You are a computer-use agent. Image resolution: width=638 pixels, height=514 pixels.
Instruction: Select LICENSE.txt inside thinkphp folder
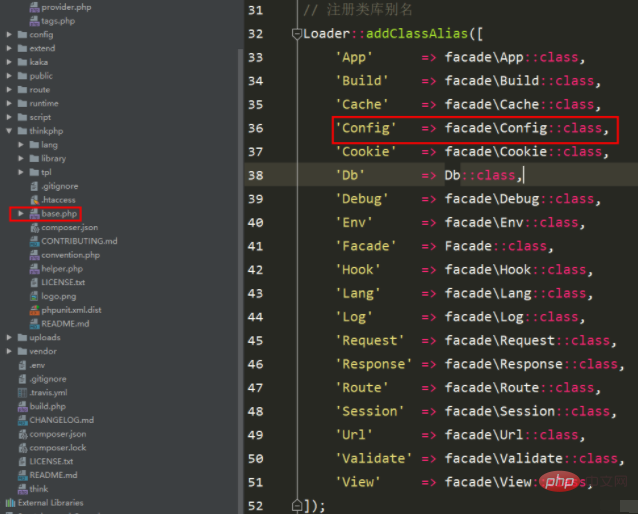[x=63, y=282]
